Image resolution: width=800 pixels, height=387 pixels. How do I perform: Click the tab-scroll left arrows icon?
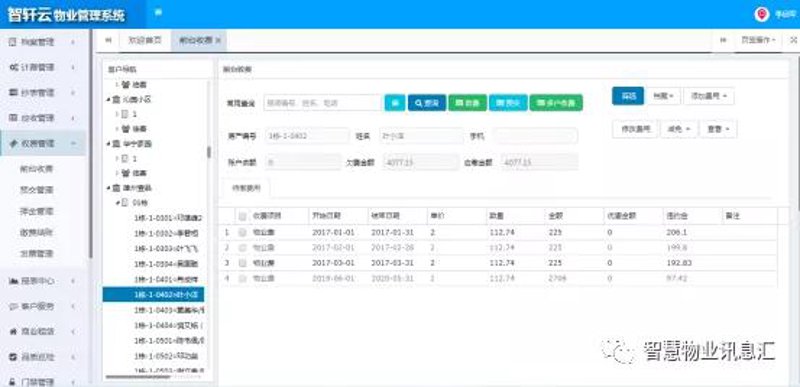[108, 40]
